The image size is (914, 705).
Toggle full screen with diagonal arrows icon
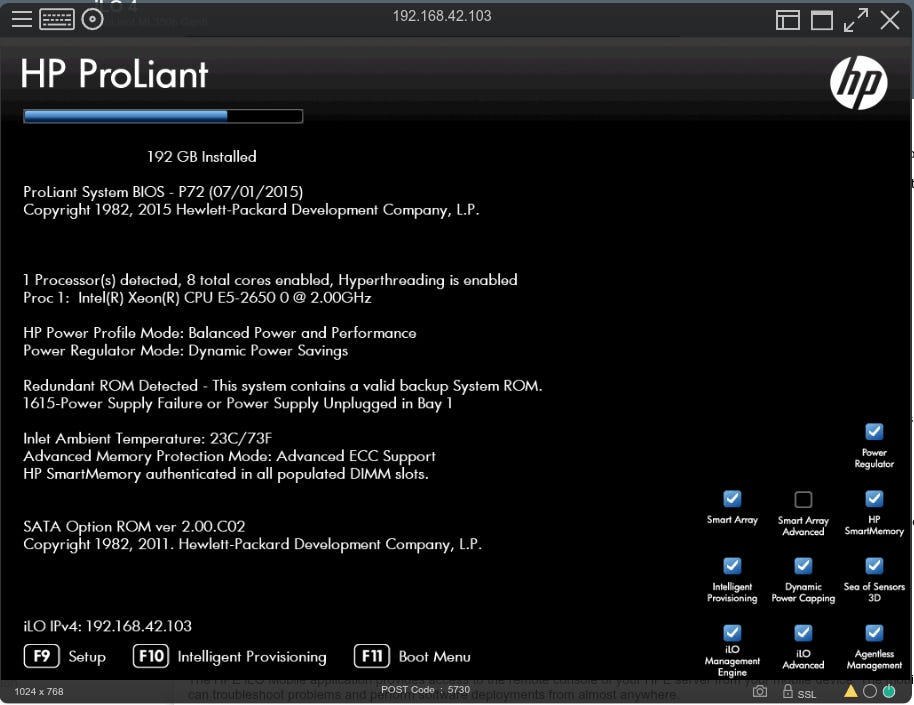point(856,20)
